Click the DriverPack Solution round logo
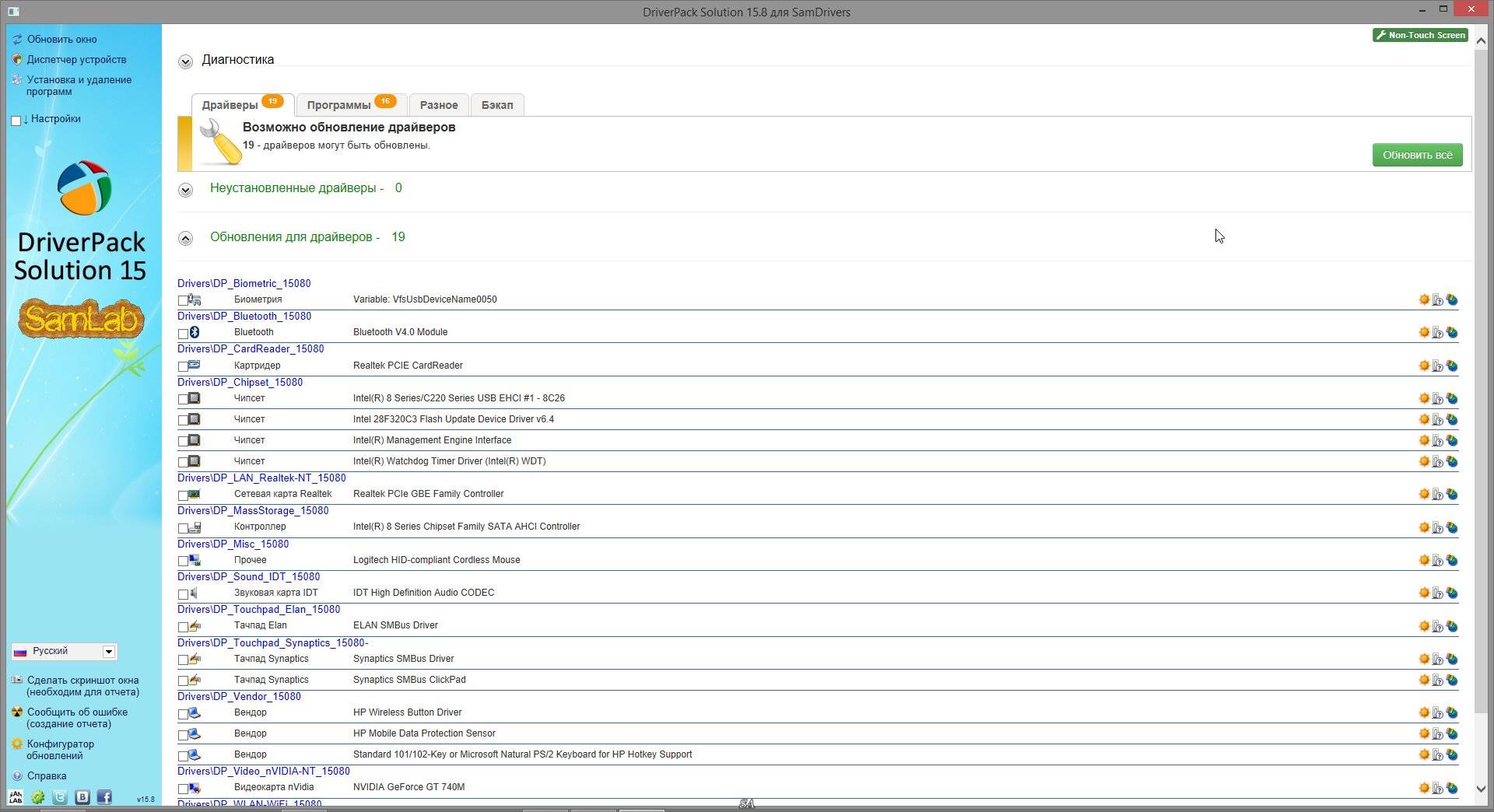Viewport: 1494px width, 812px height. click(84, 187)
